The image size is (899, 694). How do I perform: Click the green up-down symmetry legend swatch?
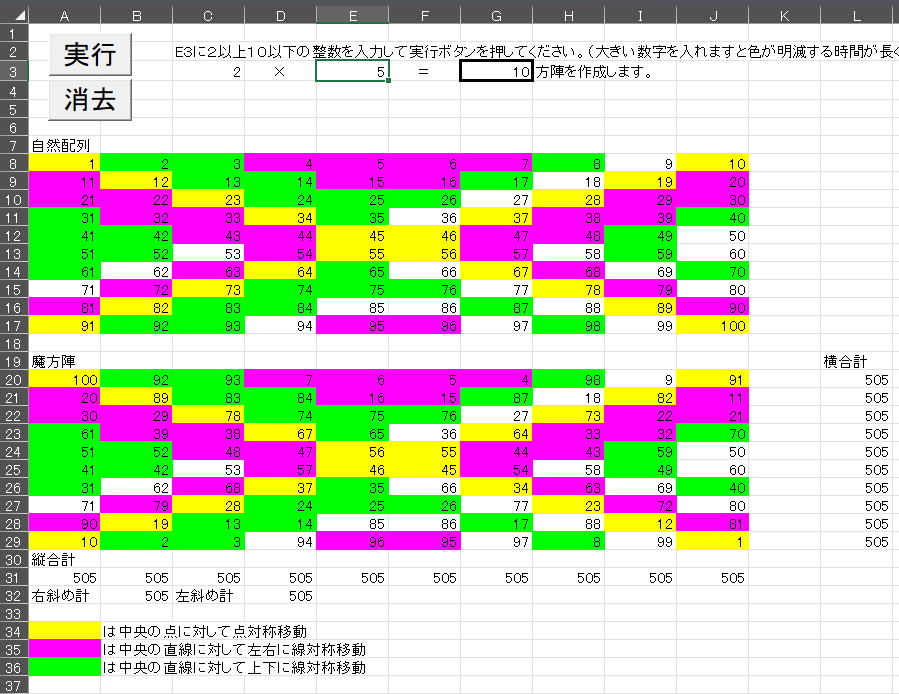[x=65, y=667]
